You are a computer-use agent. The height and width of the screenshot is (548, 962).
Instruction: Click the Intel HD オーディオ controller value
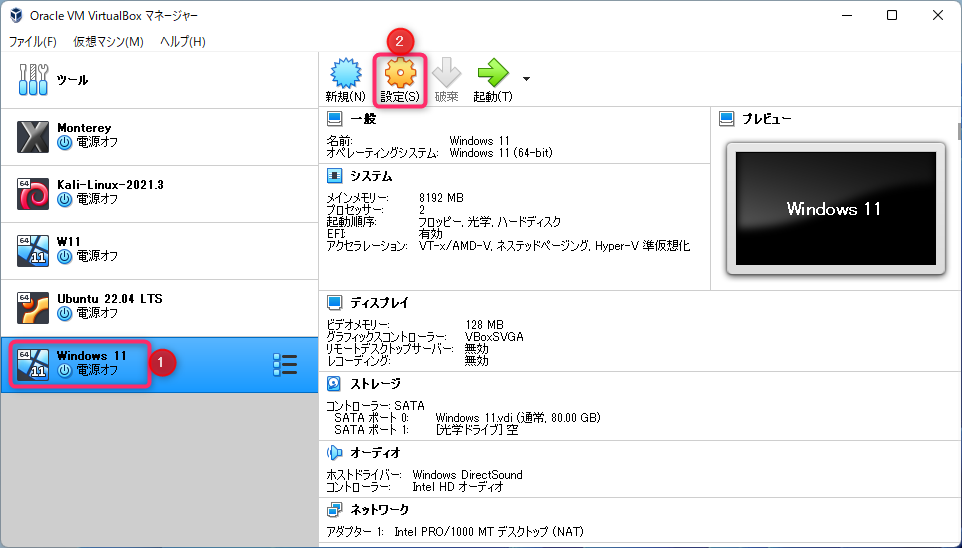458,487
